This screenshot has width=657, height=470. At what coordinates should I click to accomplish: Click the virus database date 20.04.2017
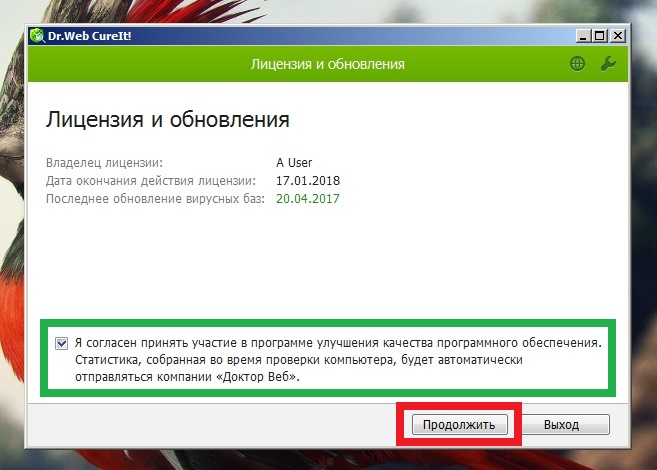pos(308,199)
